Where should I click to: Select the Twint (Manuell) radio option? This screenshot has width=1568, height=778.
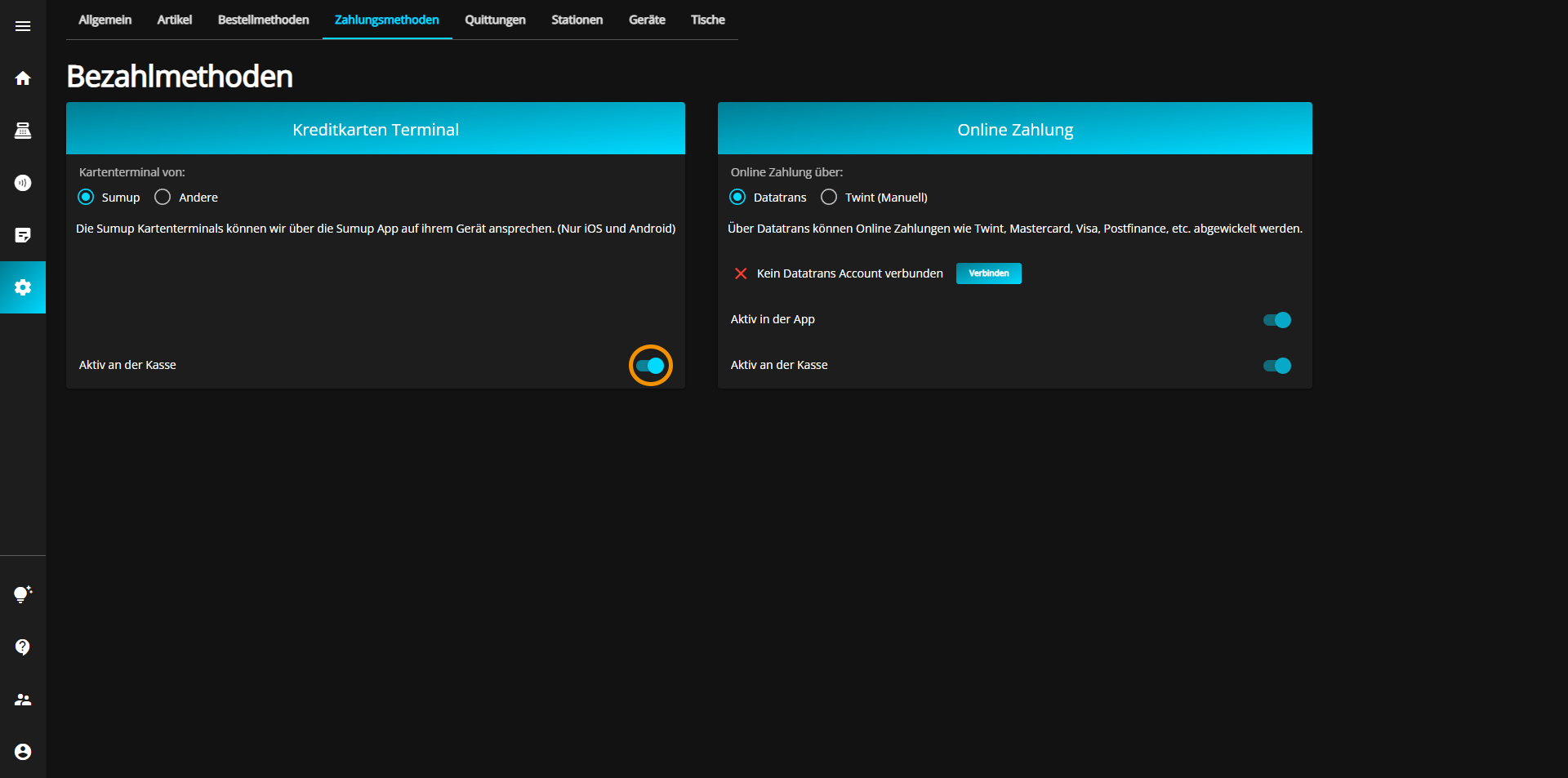tap(829, 197)
